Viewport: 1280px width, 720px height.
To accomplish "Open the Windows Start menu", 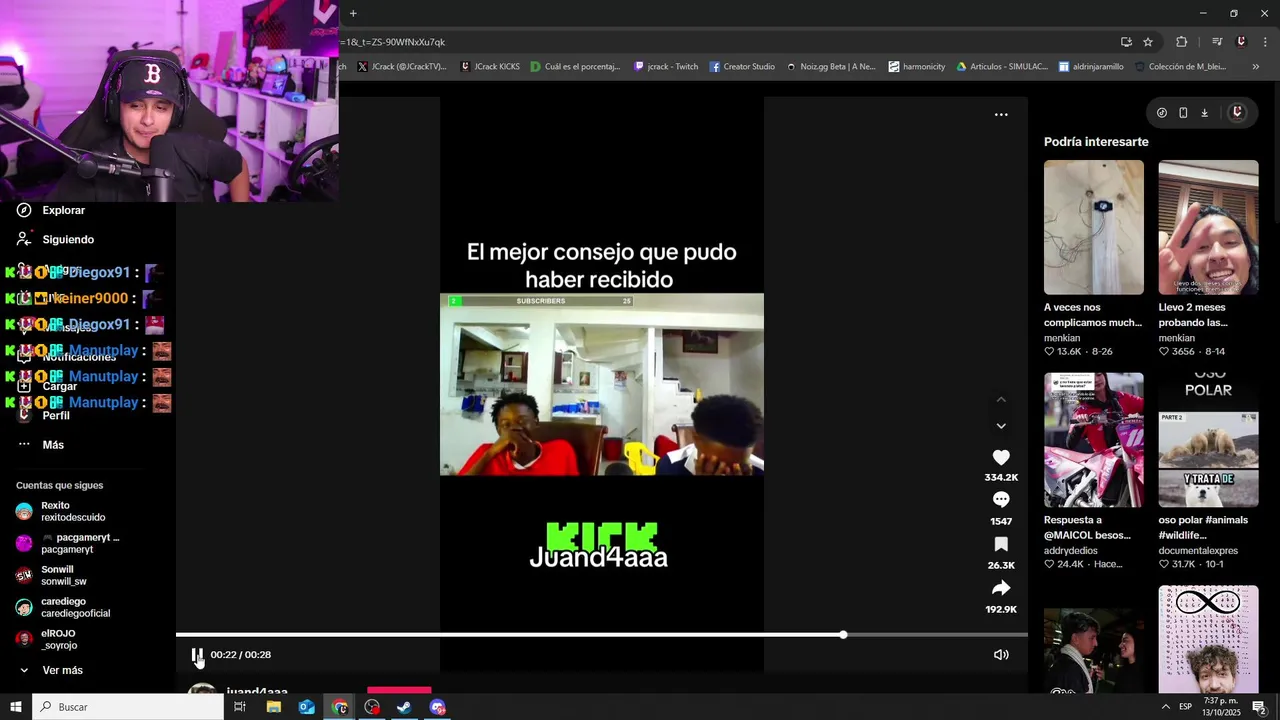I will [15, 707].
